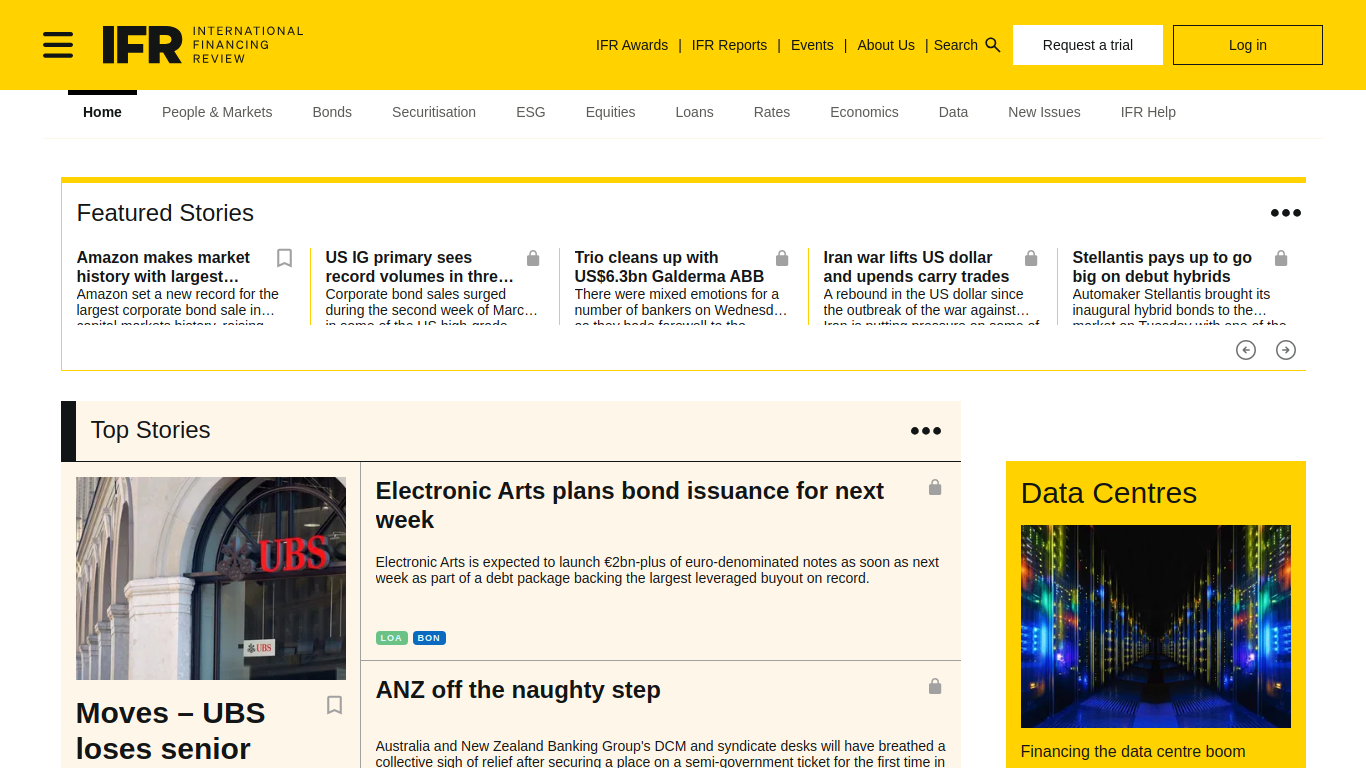This screenshot has height=768, width=1366.
Task: Open Financing the data centre boom link
Action: 1133,752
